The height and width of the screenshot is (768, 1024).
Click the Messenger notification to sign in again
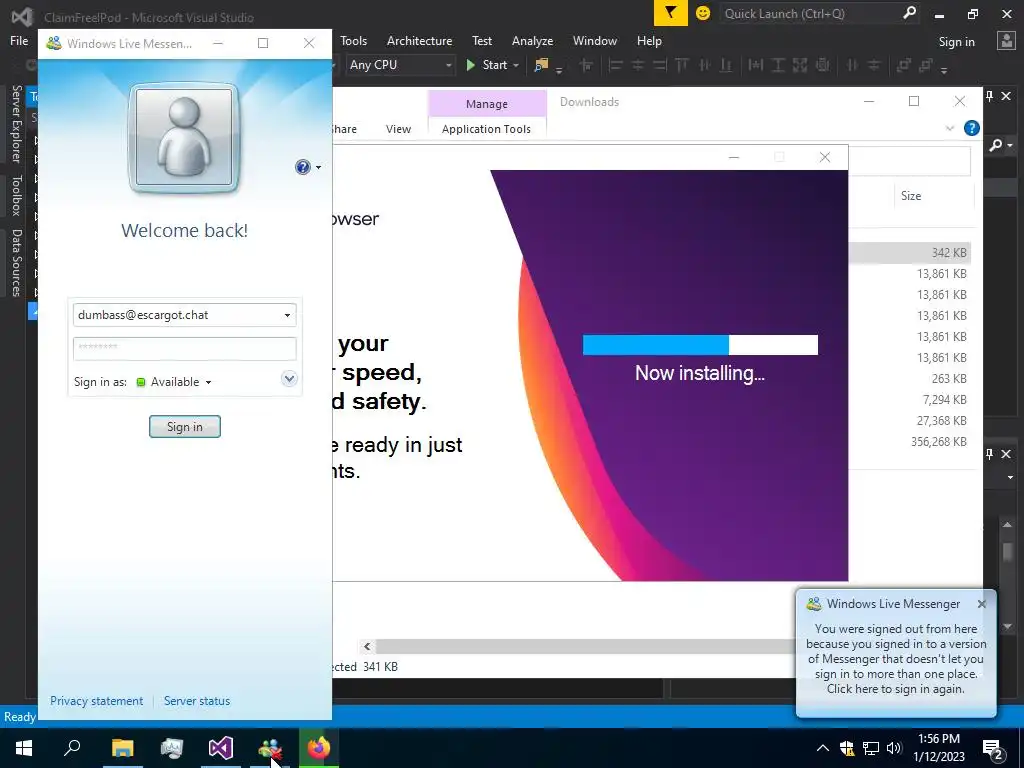coord(895,658)
